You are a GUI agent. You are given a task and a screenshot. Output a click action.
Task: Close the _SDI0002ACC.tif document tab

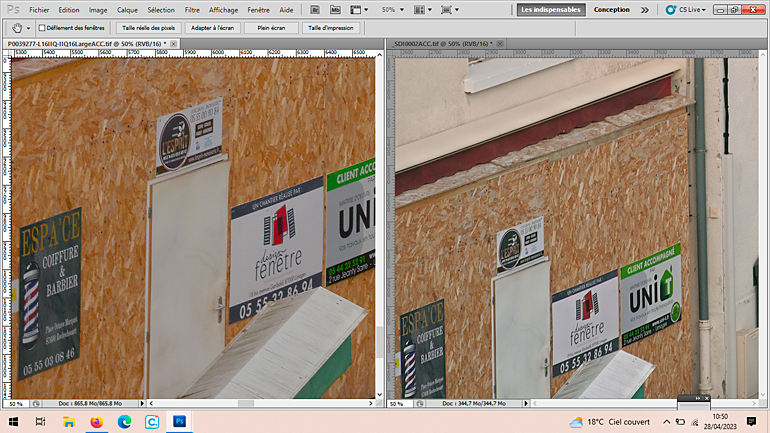tap(500, 44)
